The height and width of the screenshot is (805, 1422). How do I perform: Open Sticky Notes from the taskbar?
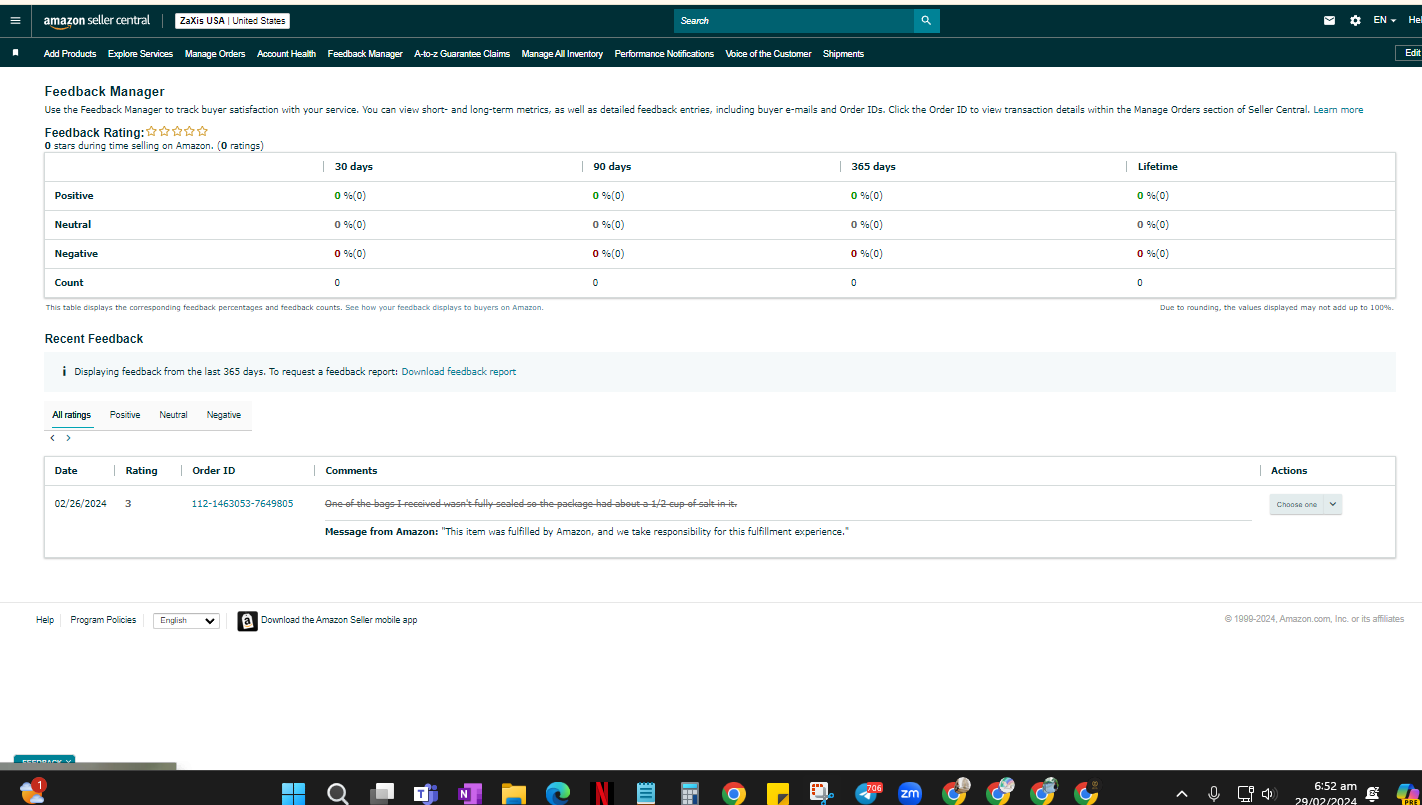pyautogui.click(x=777, y=794)
